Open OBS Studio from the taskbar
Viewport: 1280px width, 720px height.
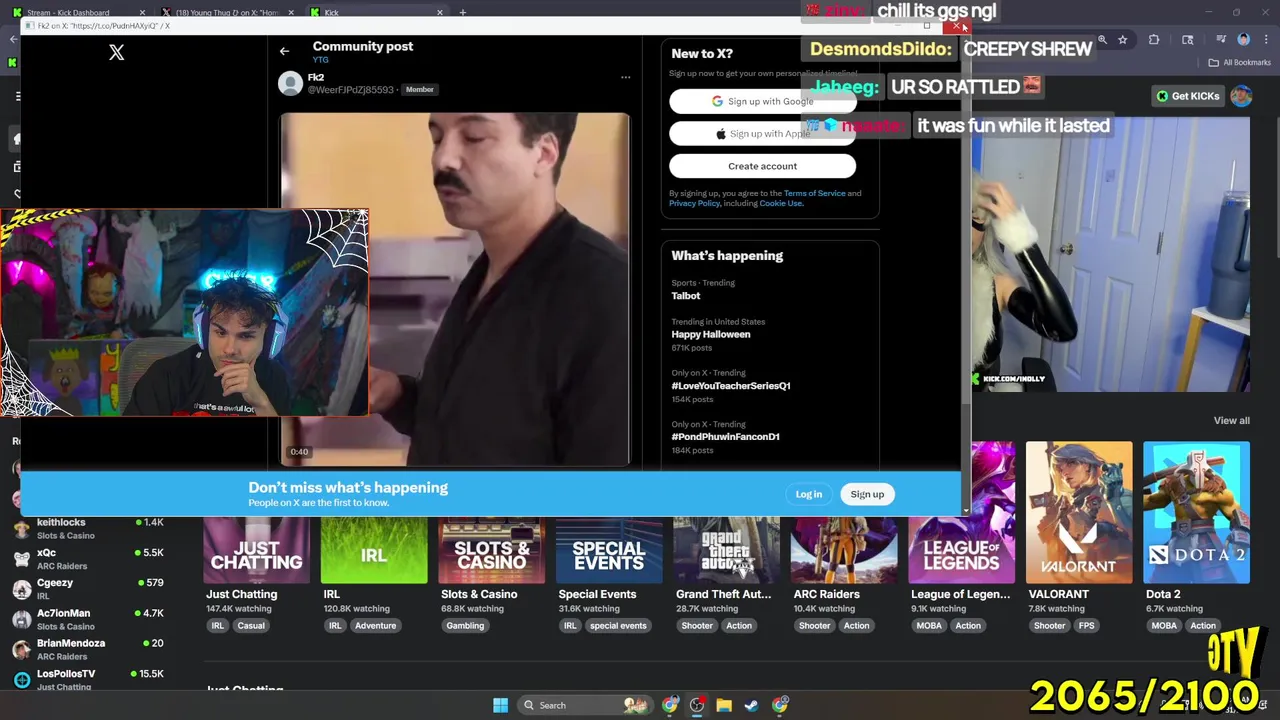point(697,705)
